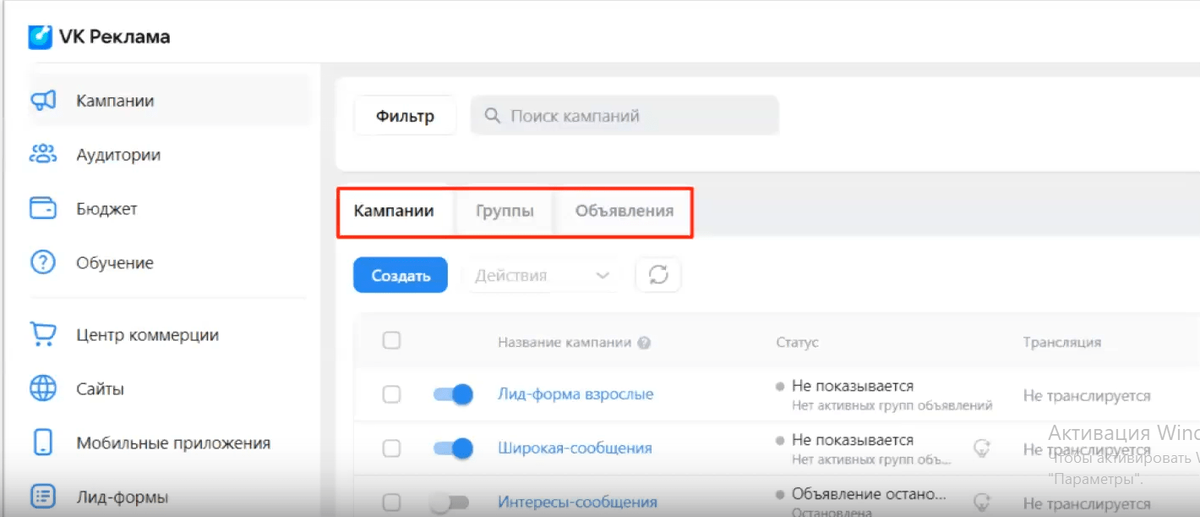Click the Статус column header
1200x517 pixels.
tap(797, 342)
